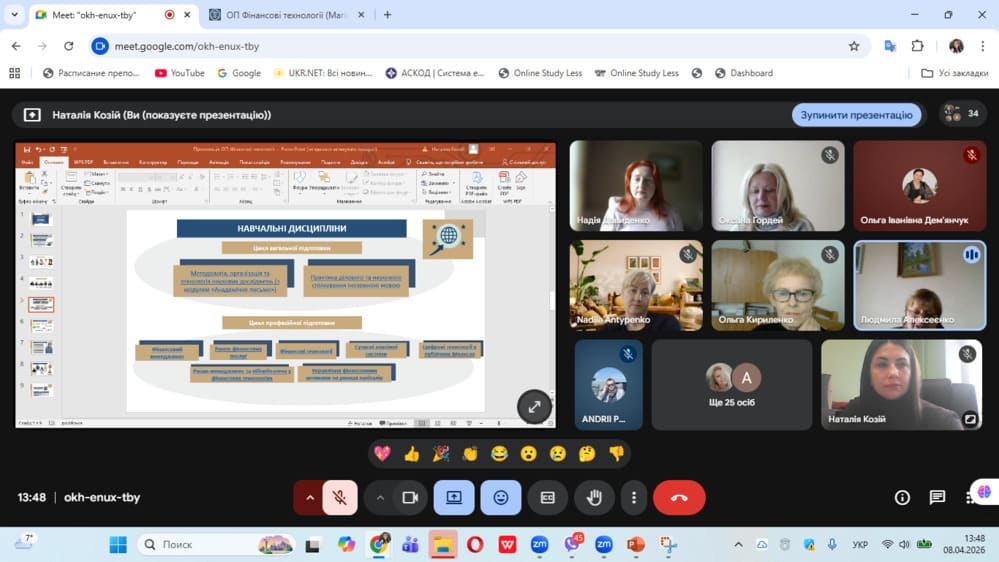The image size is (999, 562).
Task: Open the chat panel icon
Action: 937,498
